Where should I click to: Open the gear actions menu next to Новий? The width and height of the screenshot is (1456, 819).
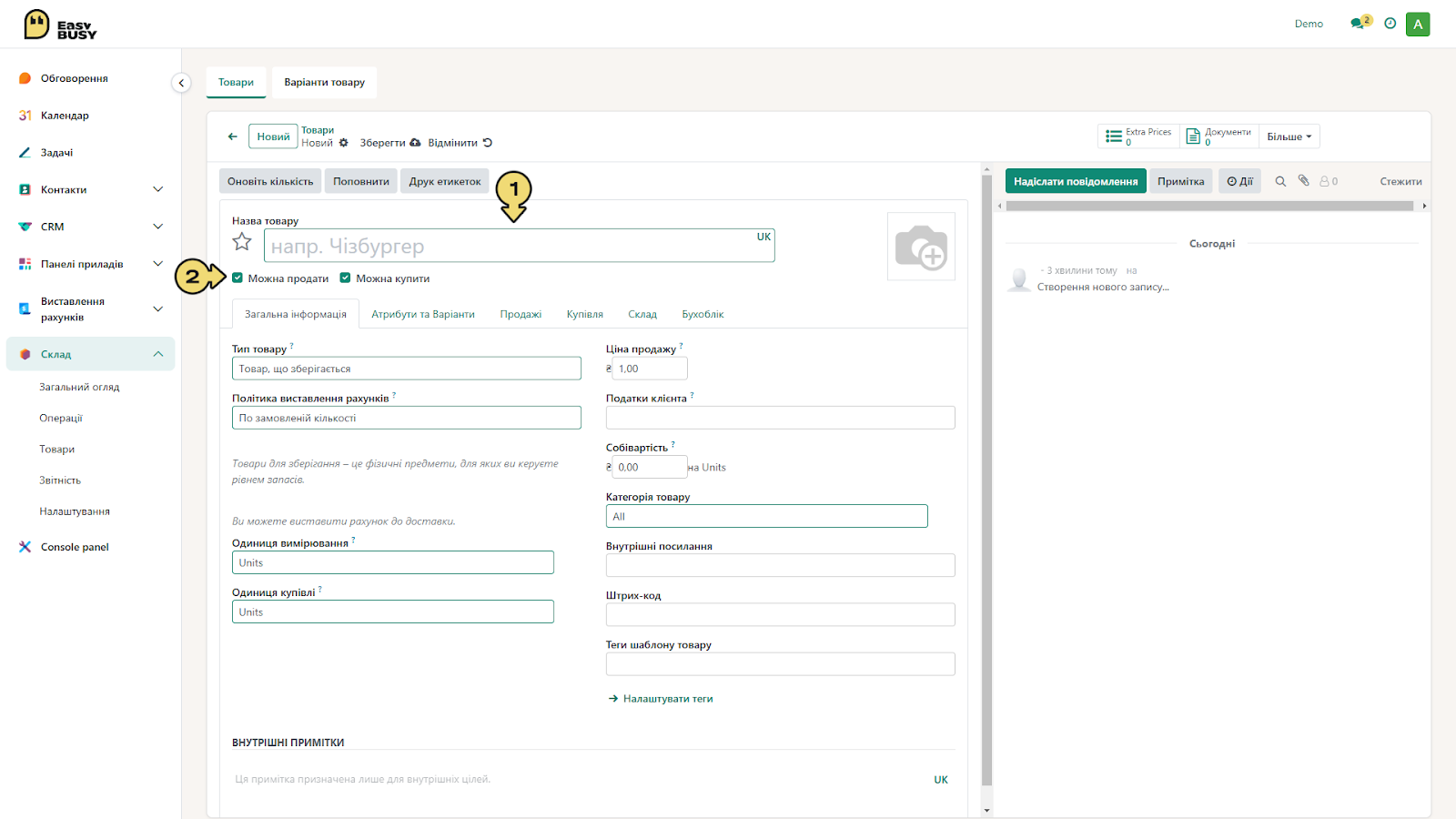click(344, 143)
